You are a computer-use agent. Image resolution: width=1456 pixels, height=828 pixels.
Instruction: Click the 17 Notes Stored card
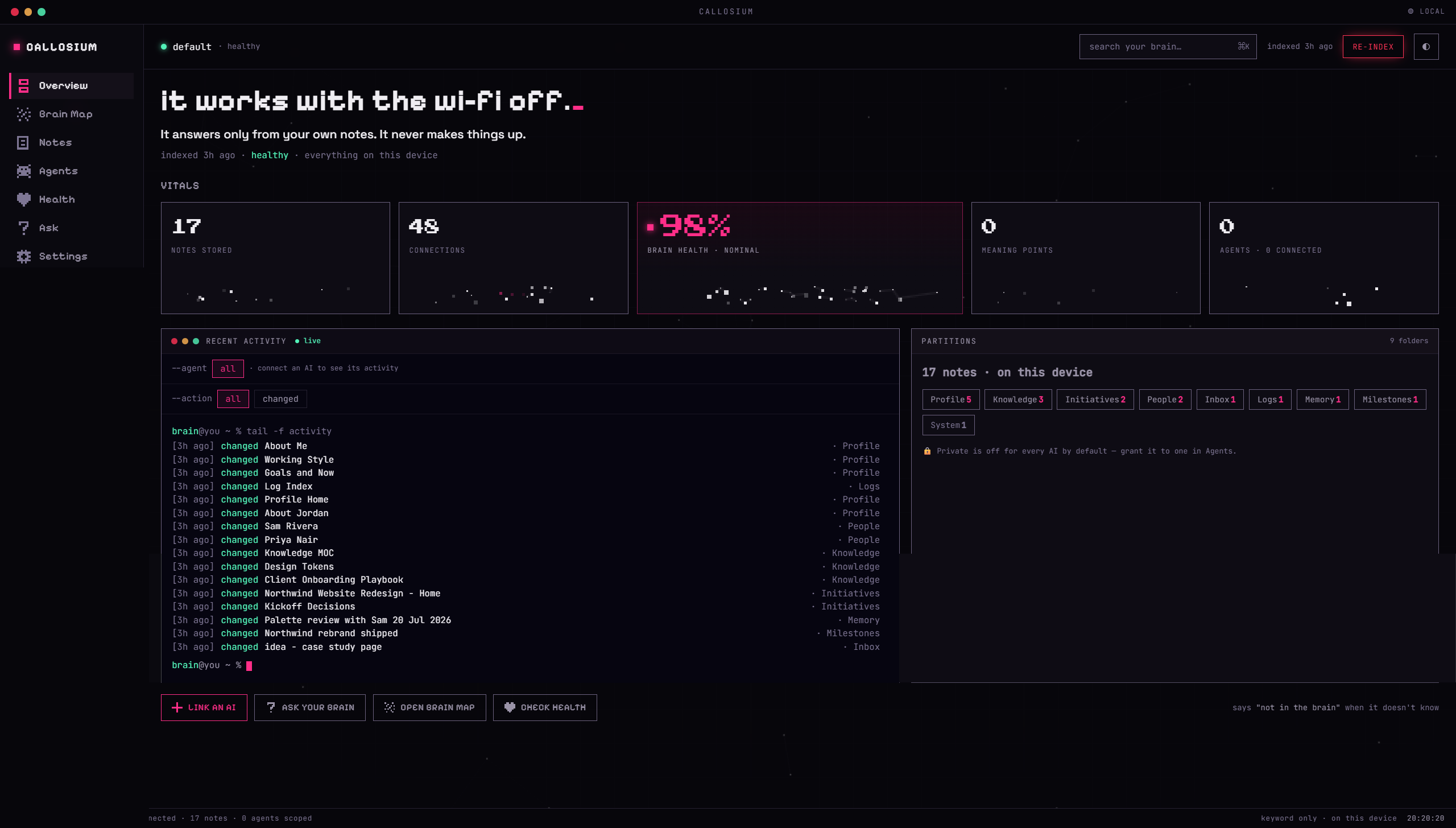click(275, 258)
